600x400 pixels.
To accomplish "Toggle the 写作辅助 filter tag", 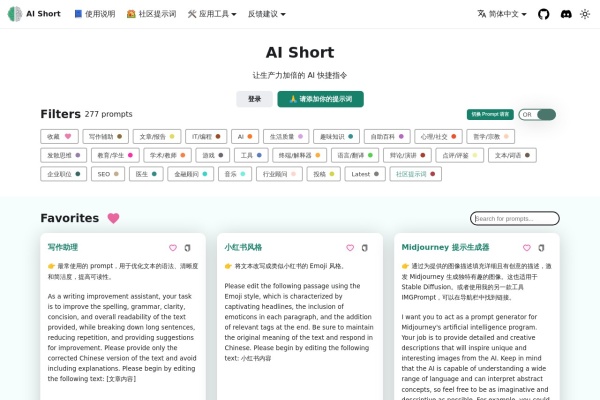I will coord(106,137).
